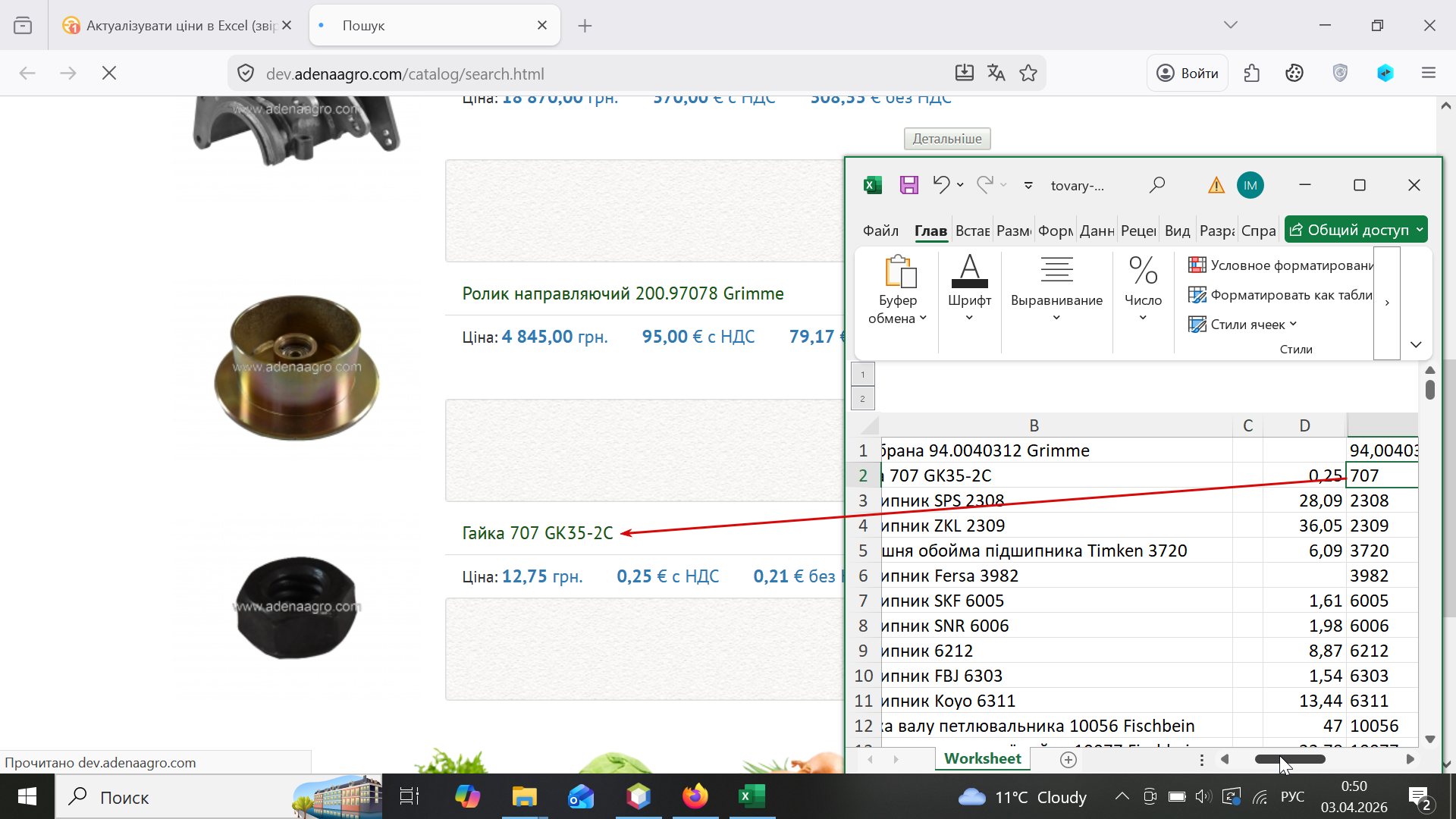This screenshot has height=819, width=1456.
Task: Open File Explorer from taskbar
Action: [524, 797]
